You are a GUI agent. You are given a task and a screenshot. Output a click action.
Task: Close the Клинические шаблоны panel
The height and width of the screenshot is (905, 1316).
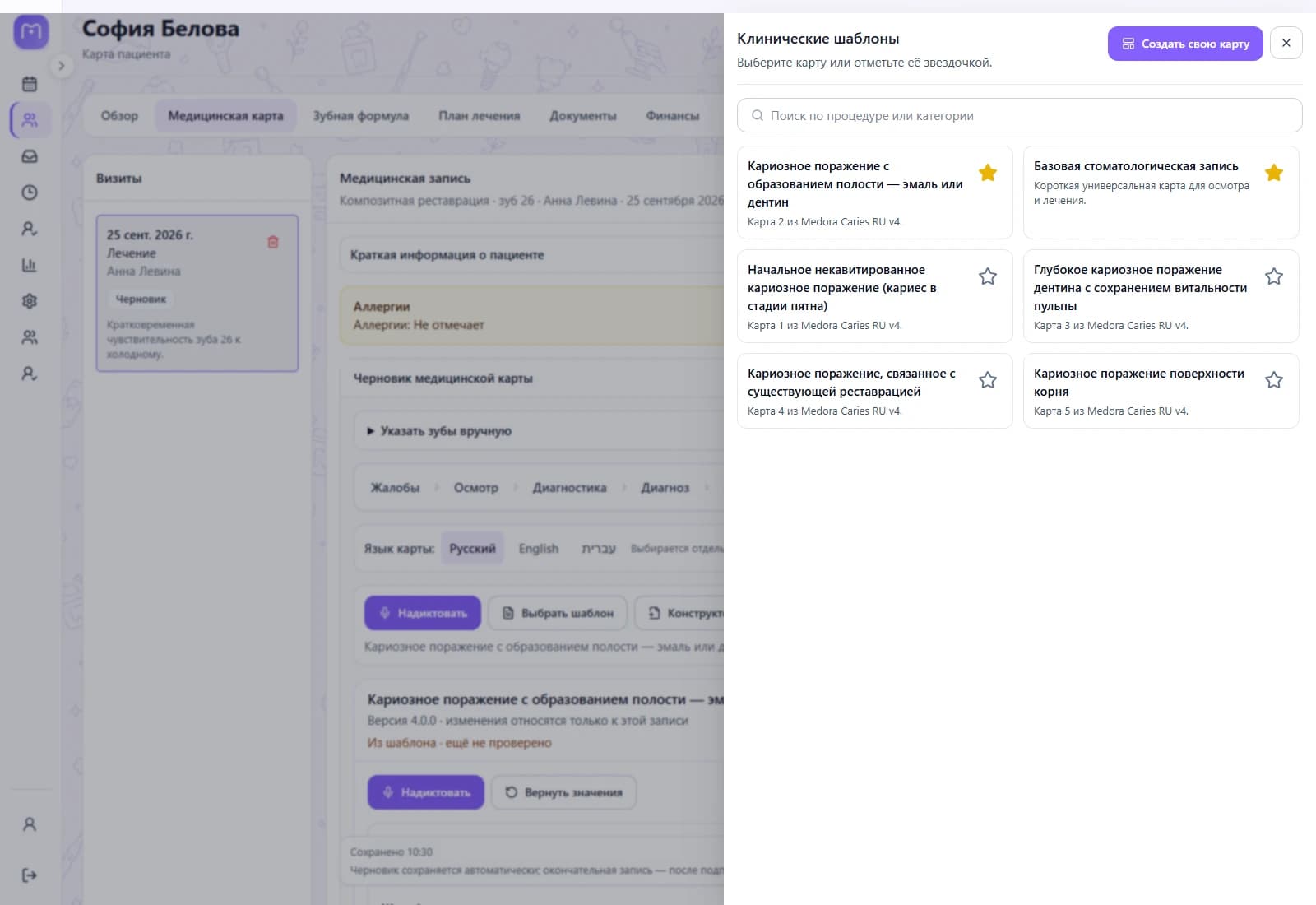pyautogui.click(x=1286, y=43)
